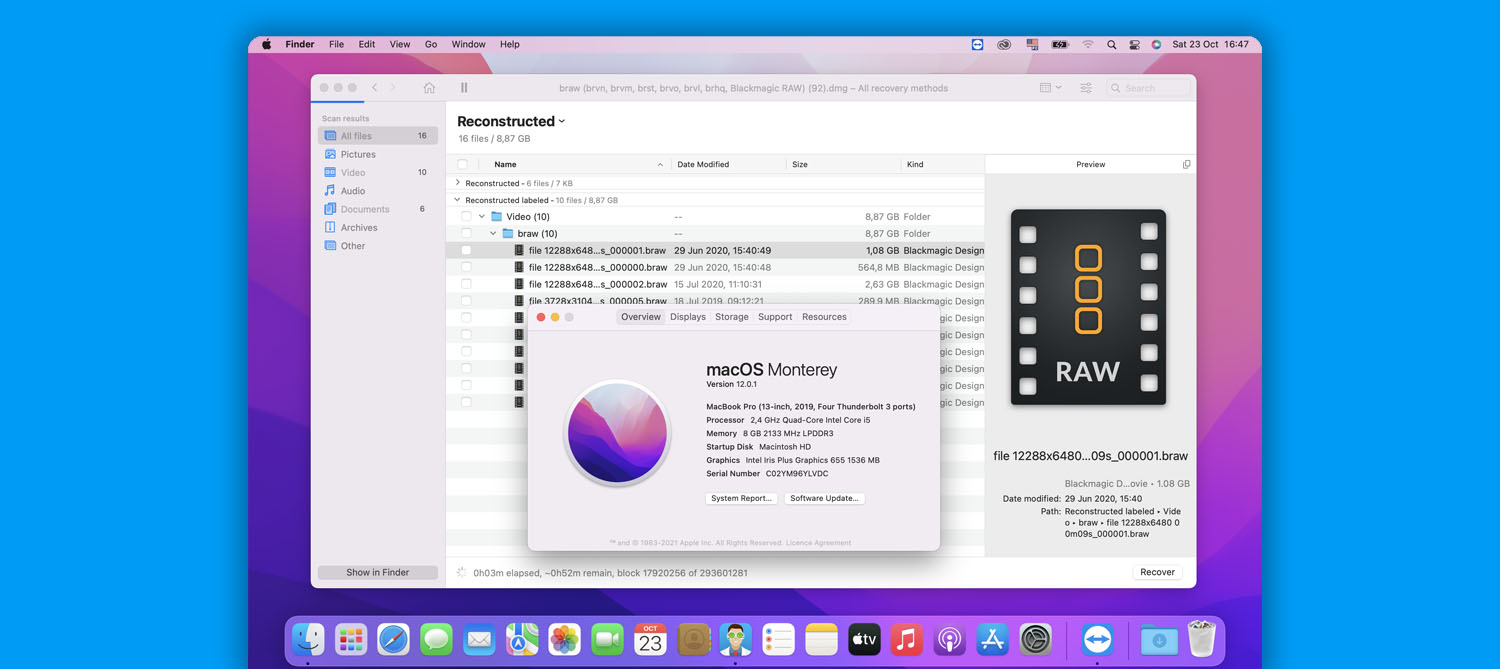The height and width of the screenshot is (669, 1500).
Task: Click the blue folder icon for Video (10)
Action: coord(497,216)
